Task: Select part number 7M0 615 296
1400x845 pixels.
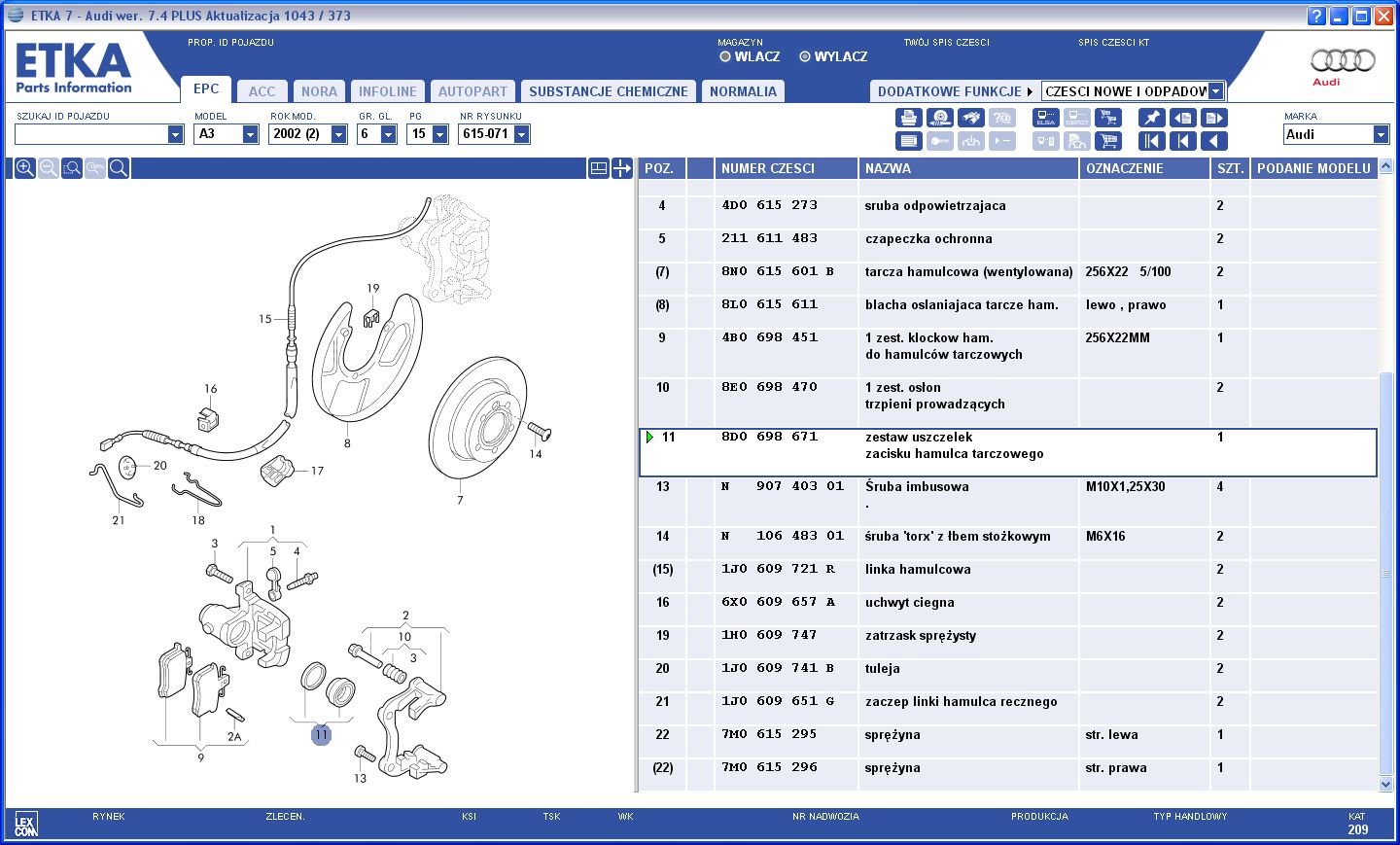Action: coord(769,767)
